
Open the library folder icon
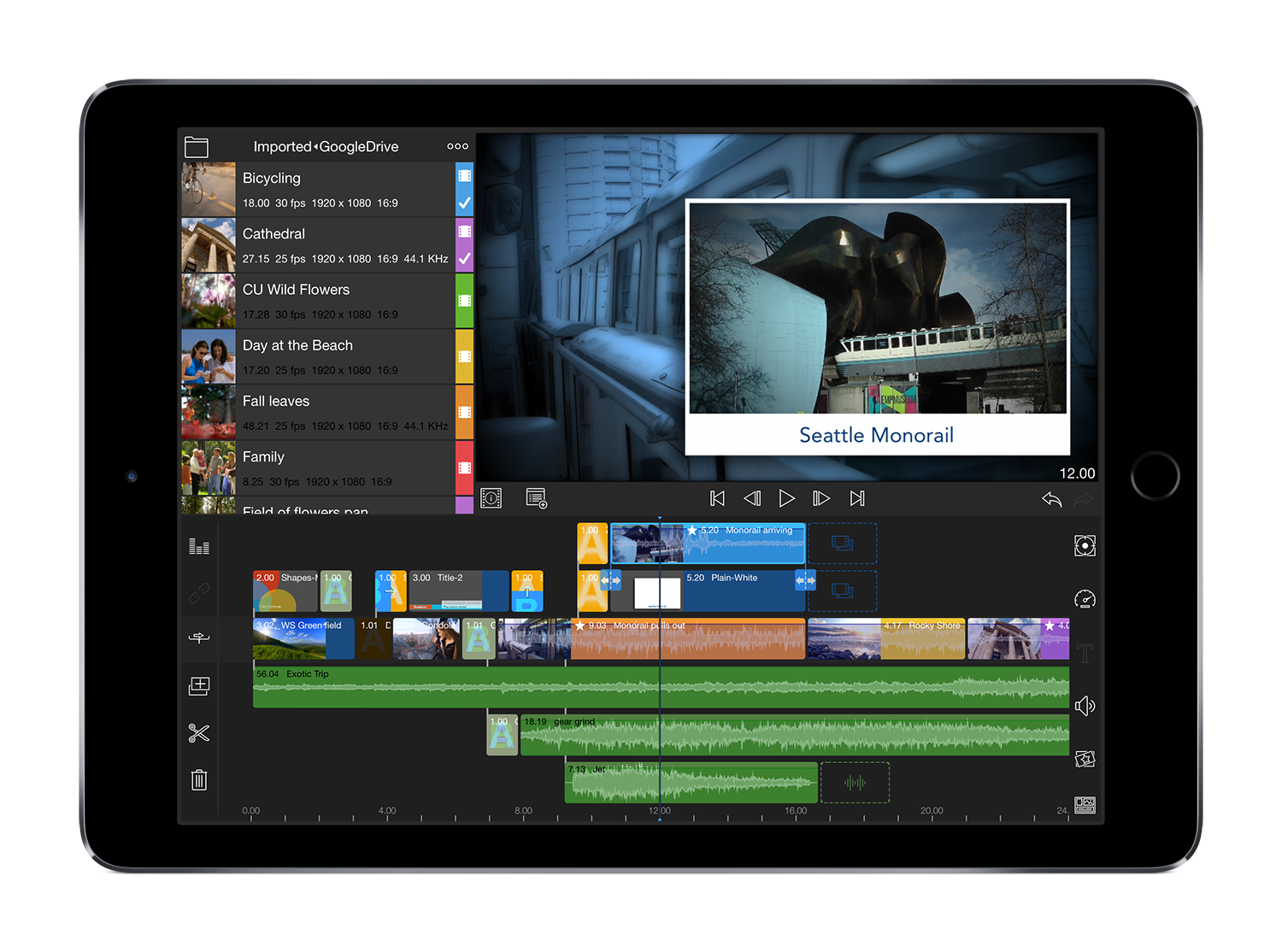coord(197,147)
